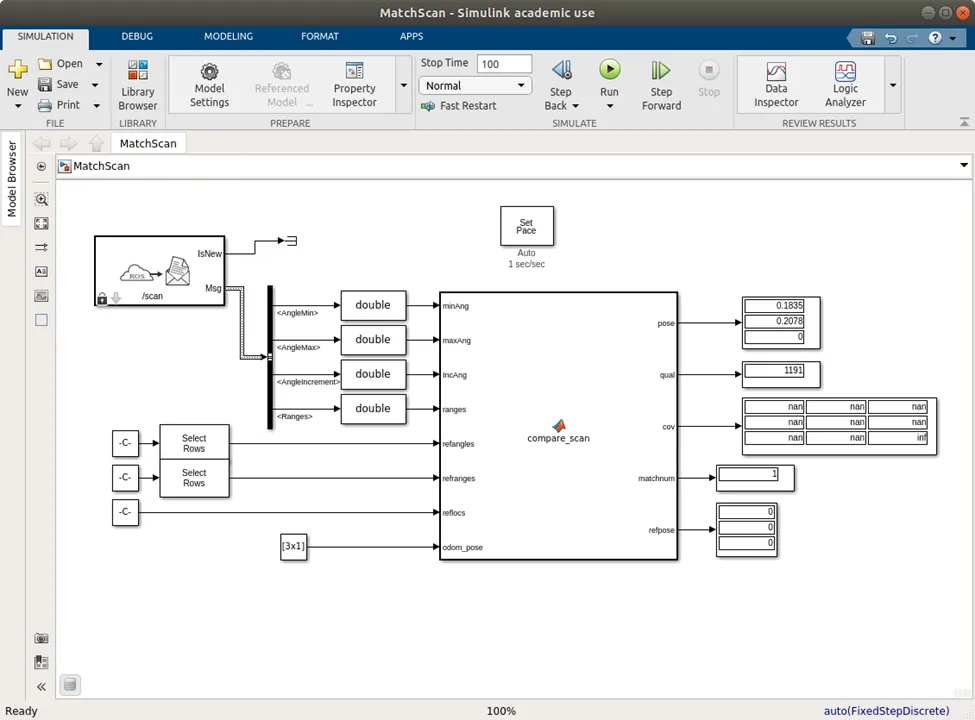The width and height of the screenshot is (975, 720).
Task: Print the model diagram
Action: [x=59, y=105]
